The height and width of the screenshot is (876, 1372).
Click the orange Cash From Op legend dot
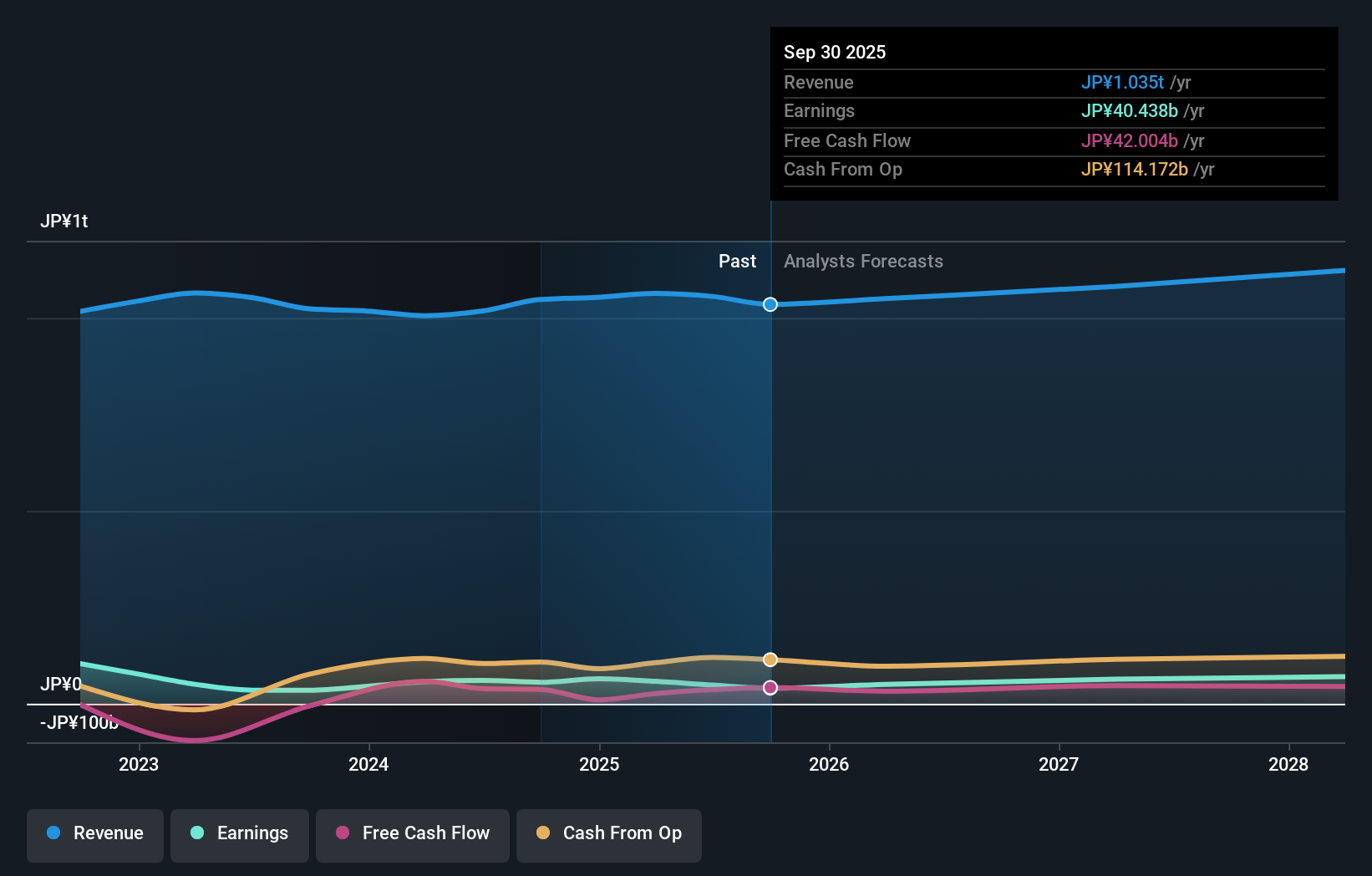[544, 833]
